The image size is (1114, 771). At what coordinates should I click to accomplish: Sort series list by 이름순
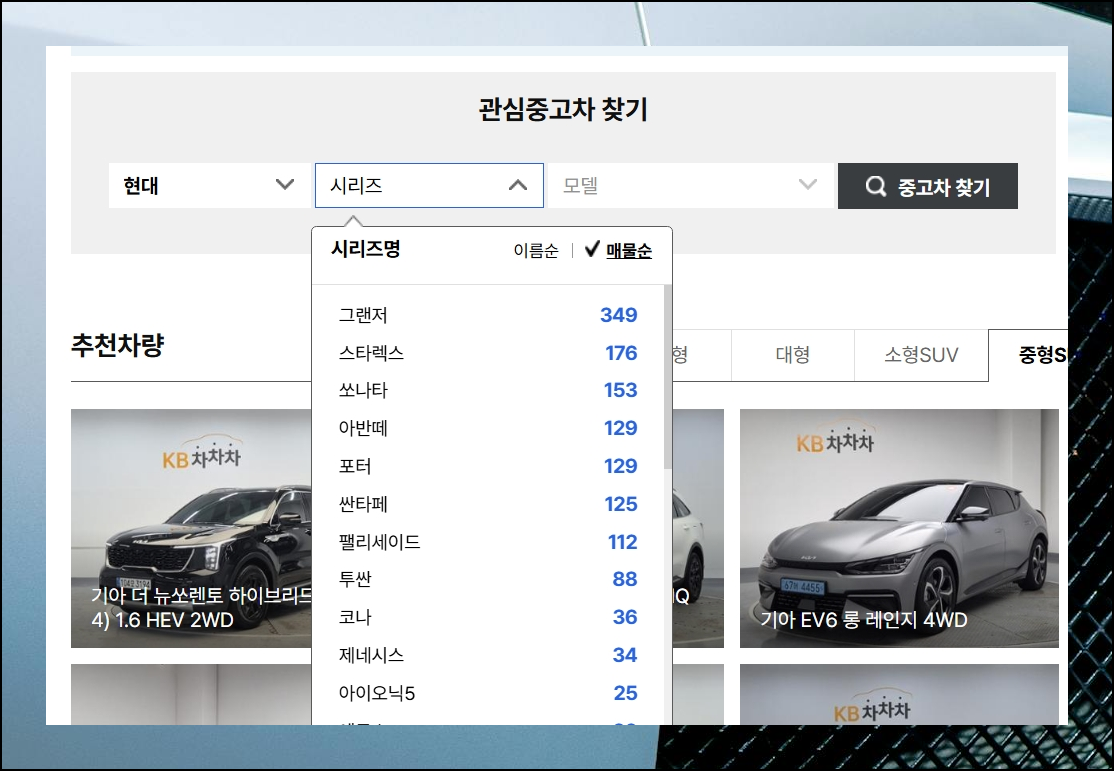click(536, 250)
